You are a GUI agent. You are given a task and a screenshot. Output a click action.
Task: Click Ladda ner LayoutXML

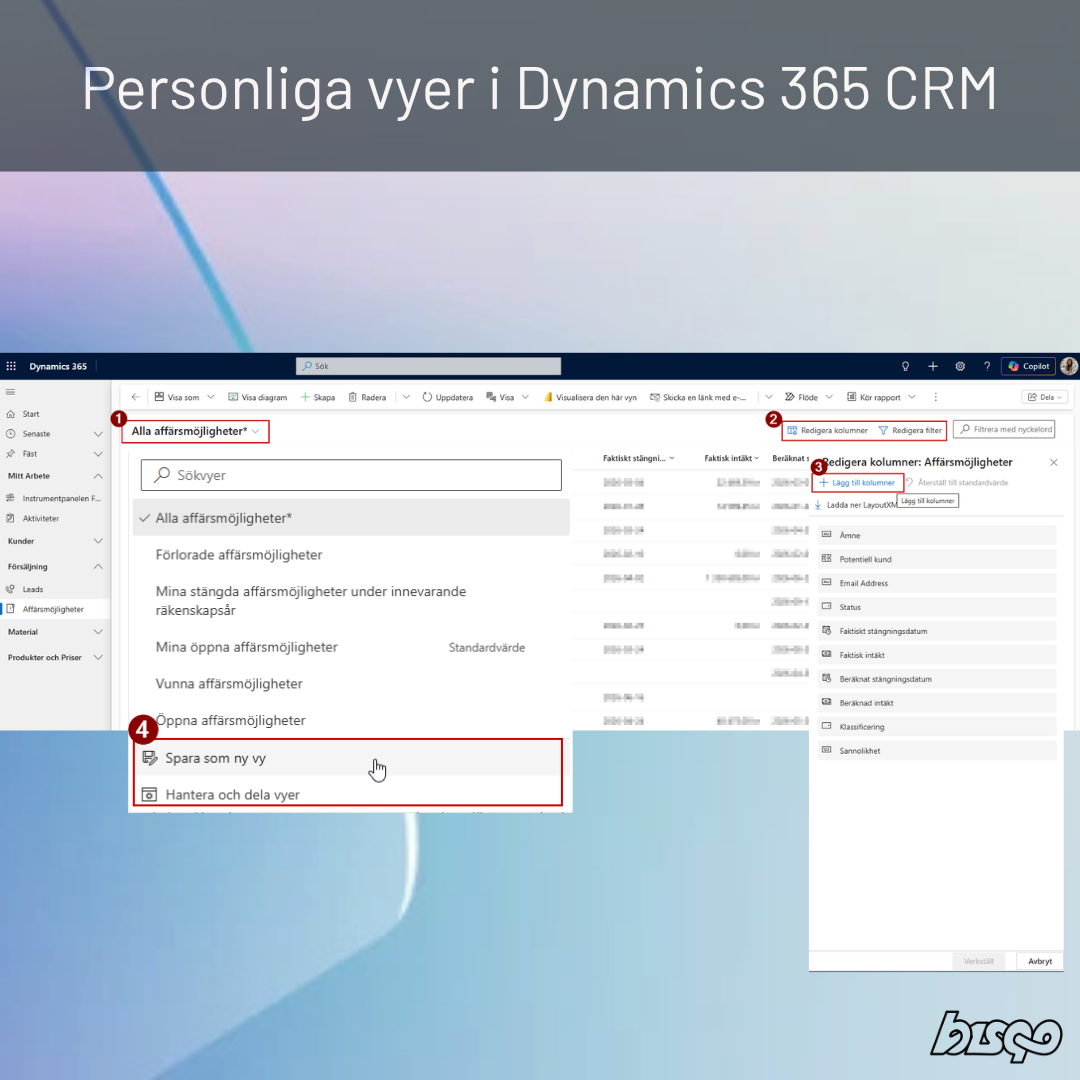(x=856, y=505)
